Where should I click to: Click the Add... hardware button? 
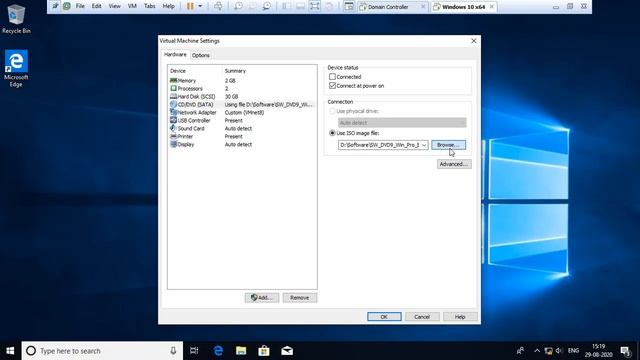pyautogui.click(x=262, y=298)
